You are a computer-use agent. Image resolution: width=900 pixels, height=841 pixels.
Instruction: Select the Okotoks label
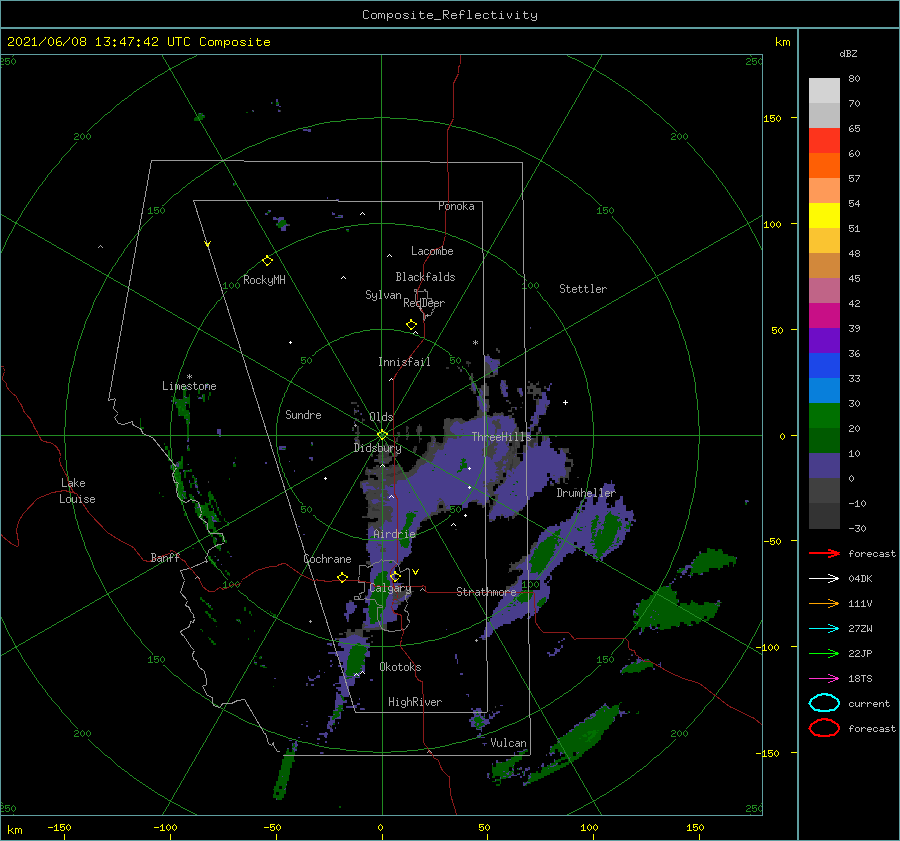tap(400, 667)
